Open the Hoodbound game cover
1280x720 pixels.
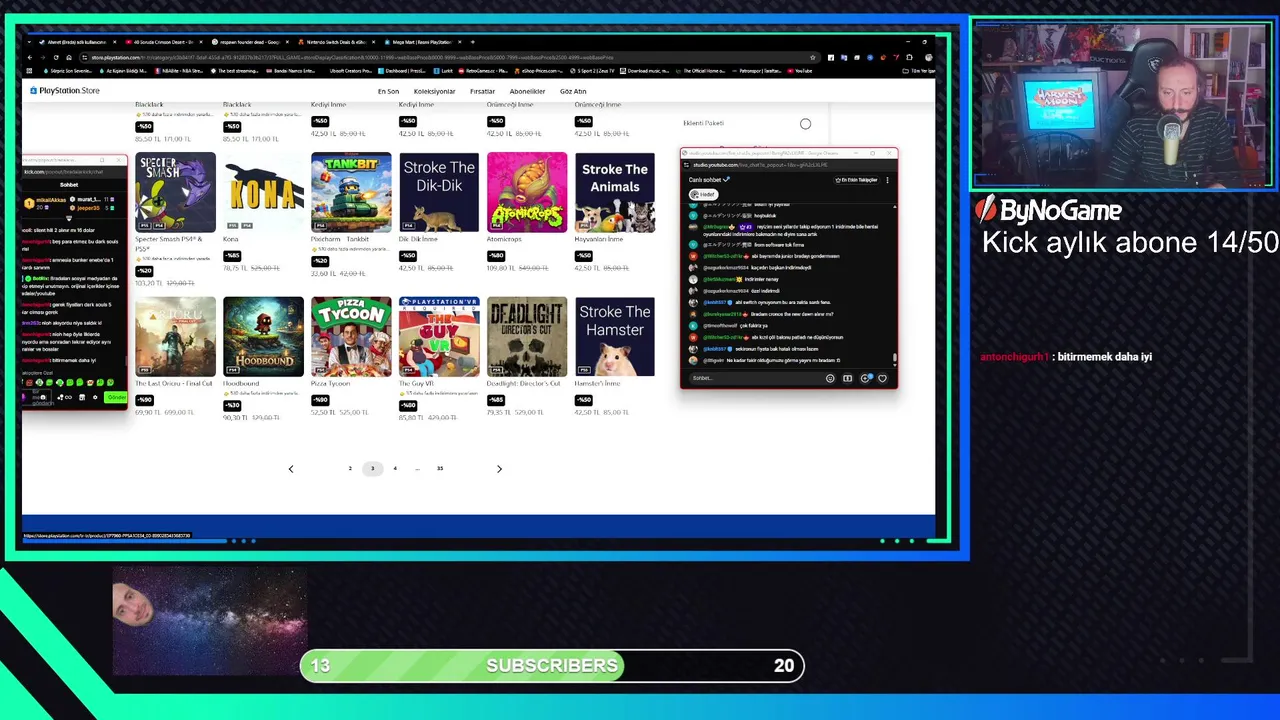pyautogui.click(x=263, y=336)
